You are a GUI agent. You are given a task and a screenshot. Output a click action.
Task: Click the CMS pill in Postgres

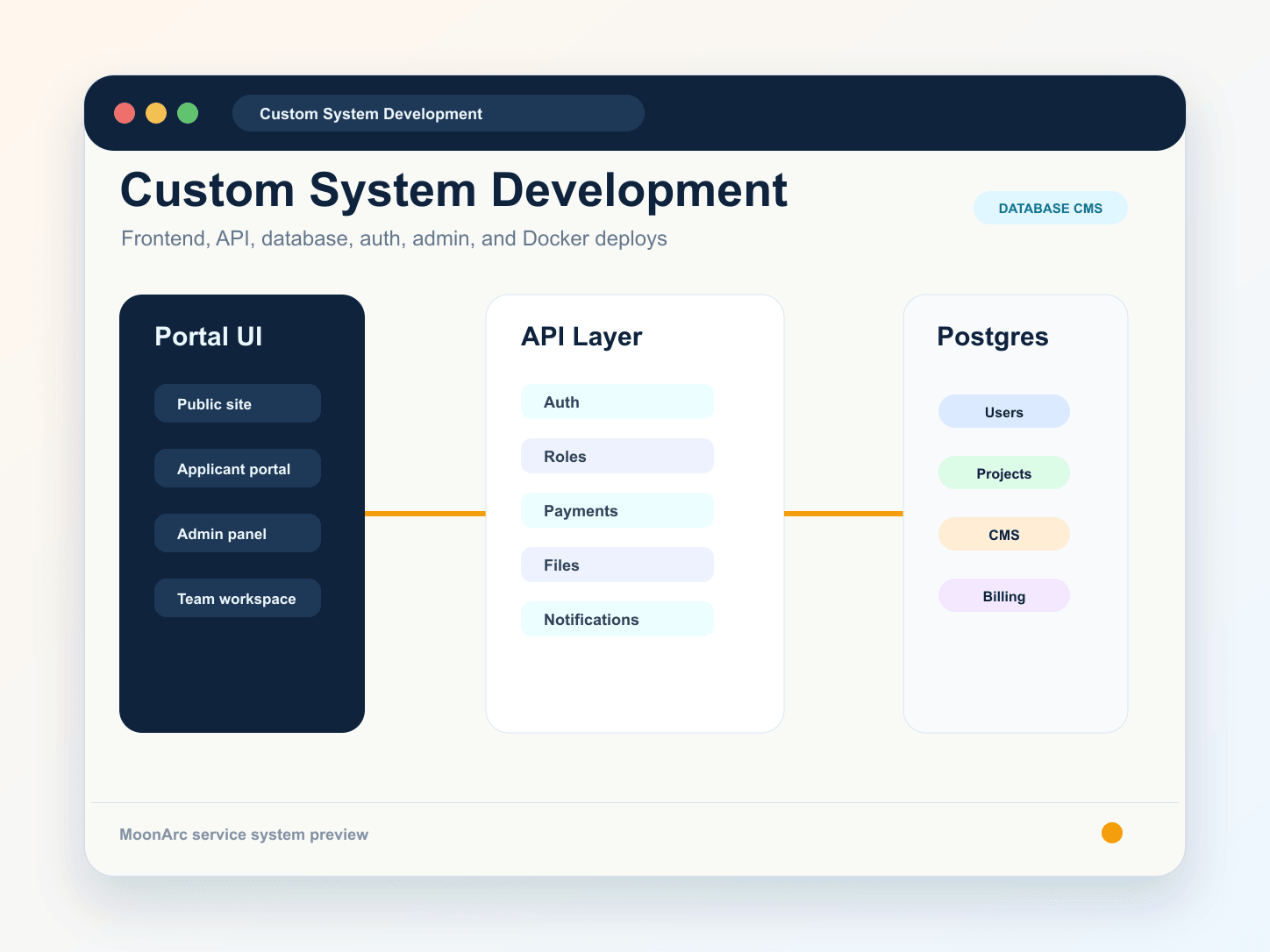1004,534
